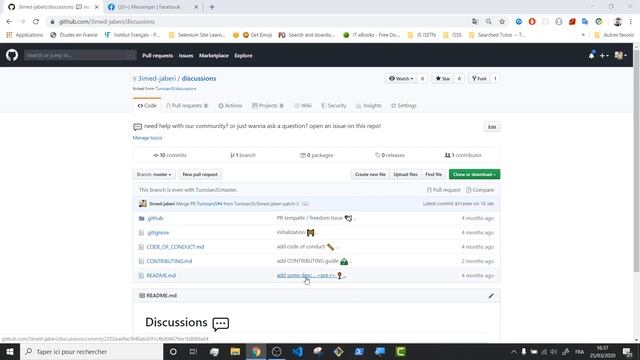Switch to the repository Pull requests tab

click(187, 105)
